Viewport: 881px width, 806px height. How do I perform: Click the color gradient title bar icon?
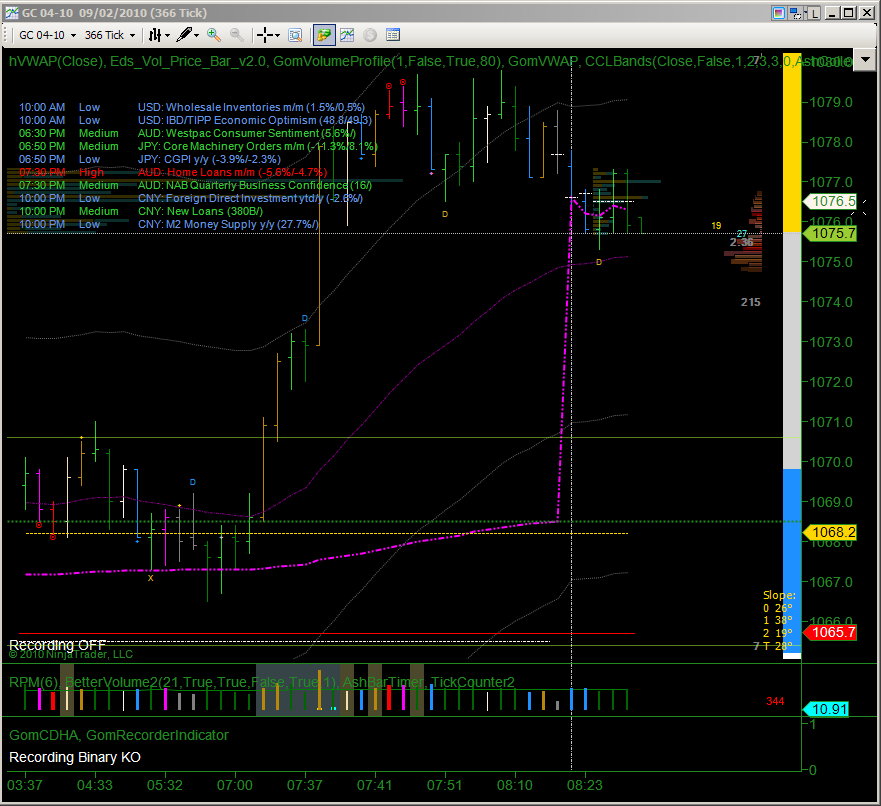click(x=779, y=12)
